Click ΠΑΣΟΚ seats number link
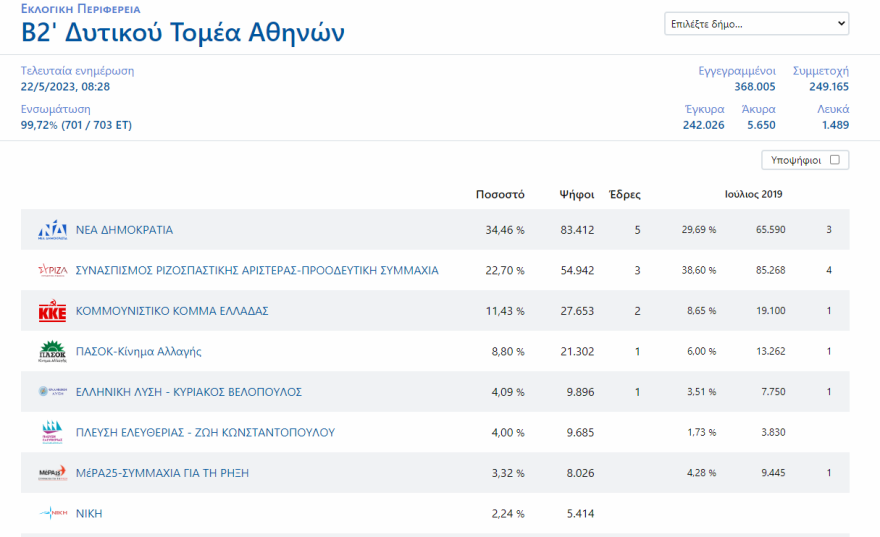 [x=637, y=352]
